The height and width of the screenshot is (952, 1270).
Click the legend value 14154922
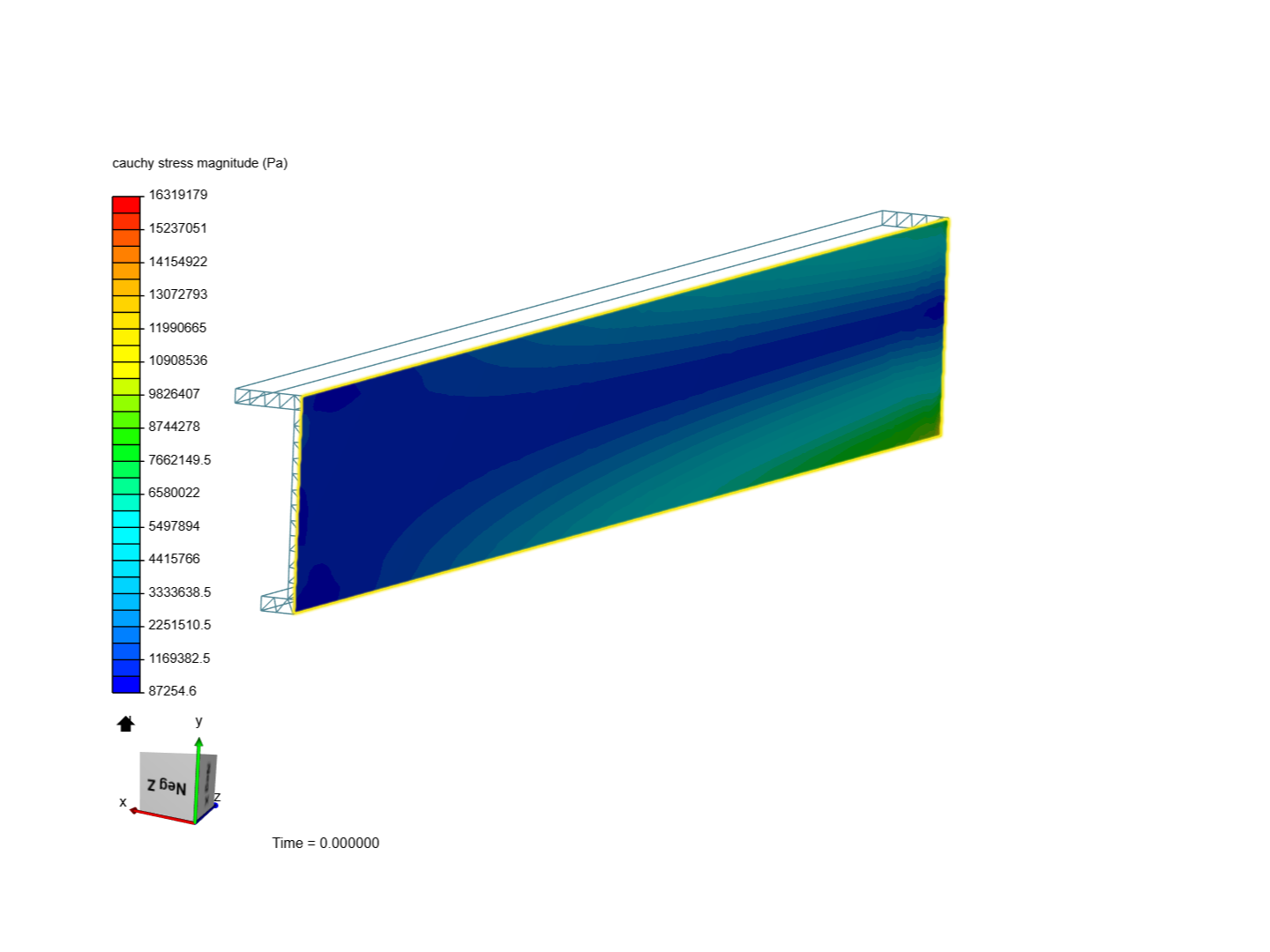[178, 262]
